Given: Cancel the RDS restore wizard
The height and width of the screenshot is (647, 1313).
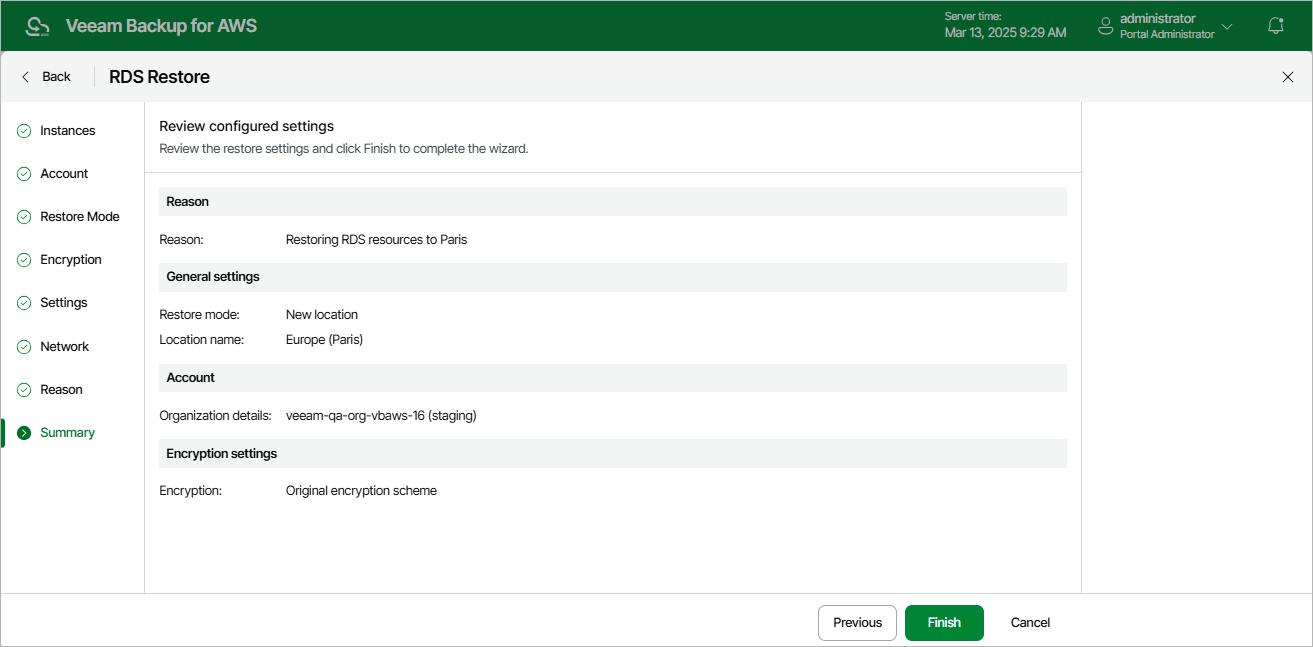Looking at the screenshot, I should click(1030, 622).
